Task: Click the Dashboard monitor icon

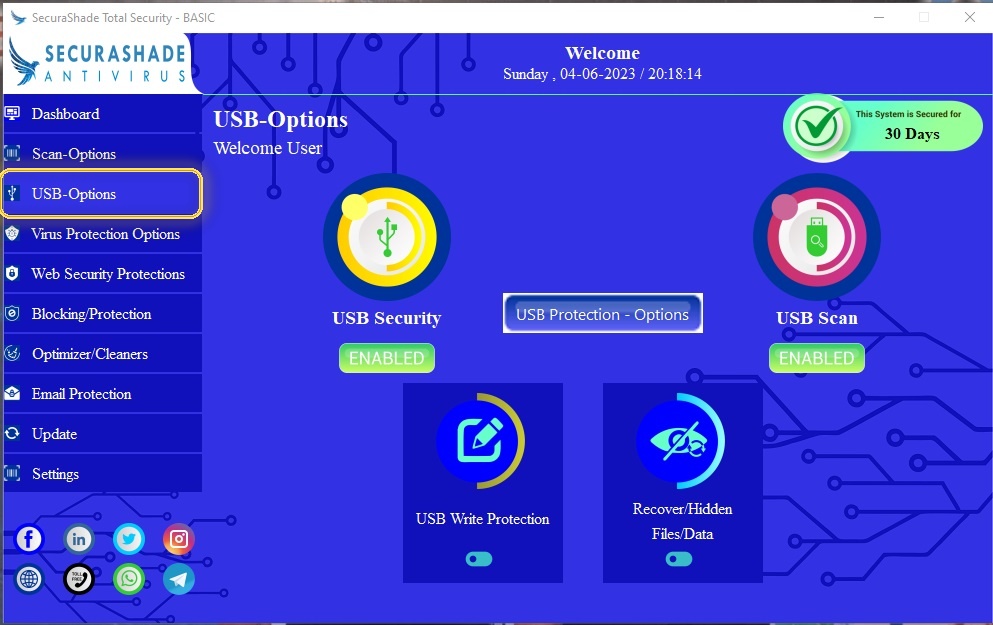Action: click(x=12, y=113)
